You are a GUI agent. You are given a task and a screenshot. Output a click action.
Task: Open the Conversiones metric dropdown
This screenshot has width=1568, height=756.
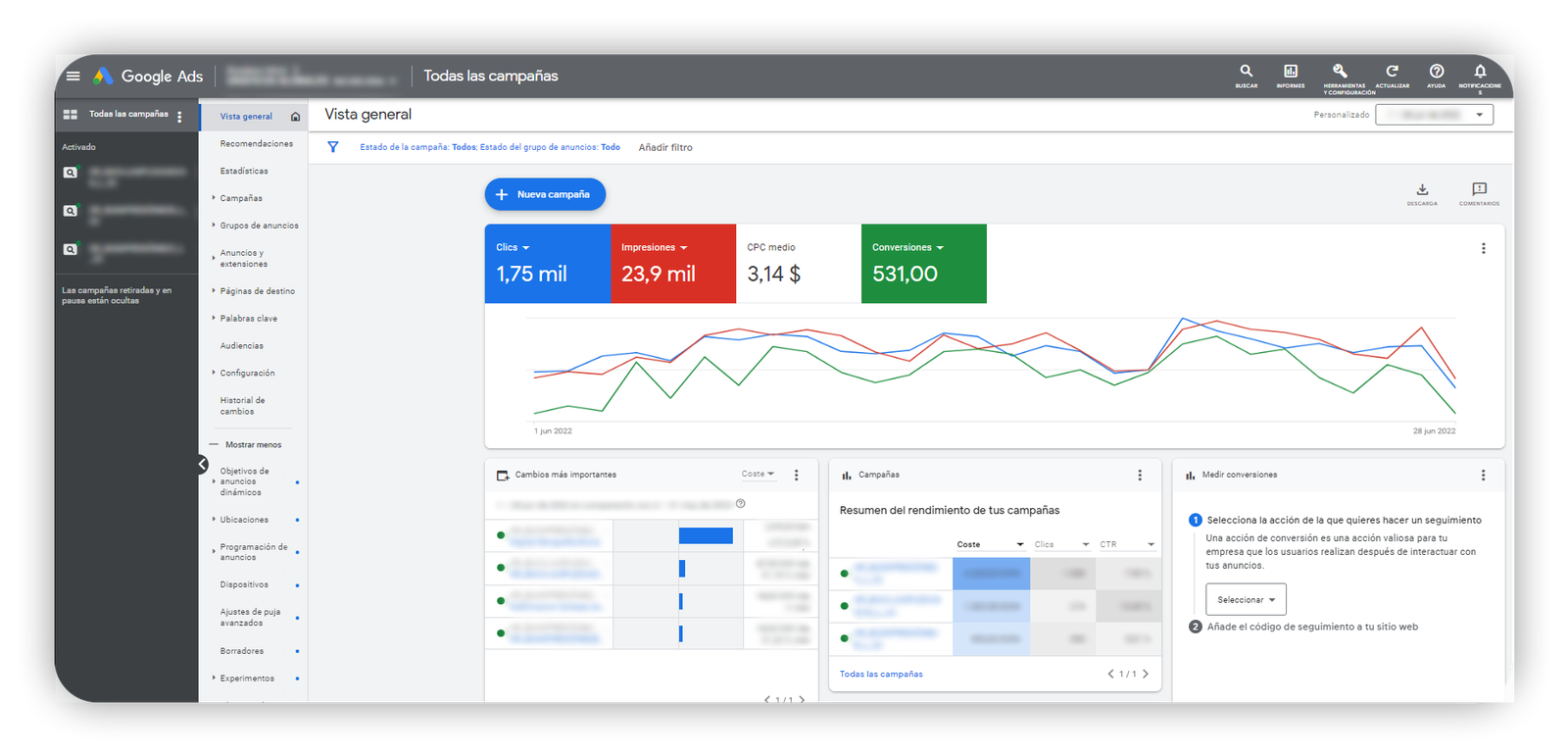click(x=907, y=247)
